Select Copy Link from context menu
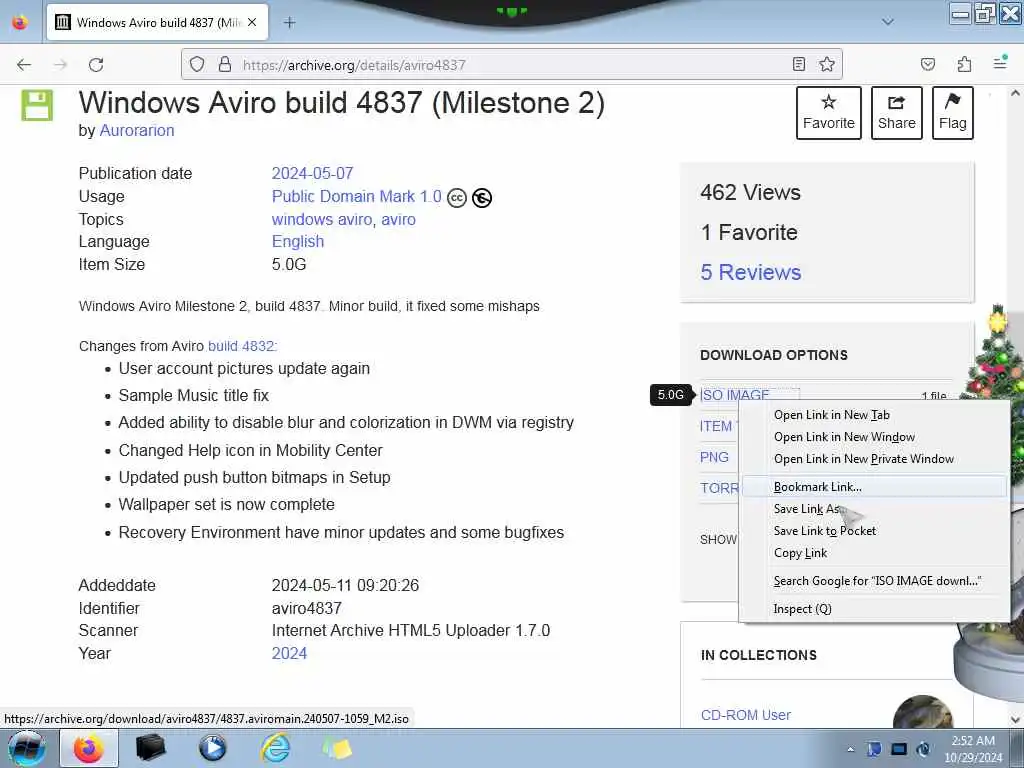Image resolution: width=1024 pixels, height=768 pixels. [874, 553]
